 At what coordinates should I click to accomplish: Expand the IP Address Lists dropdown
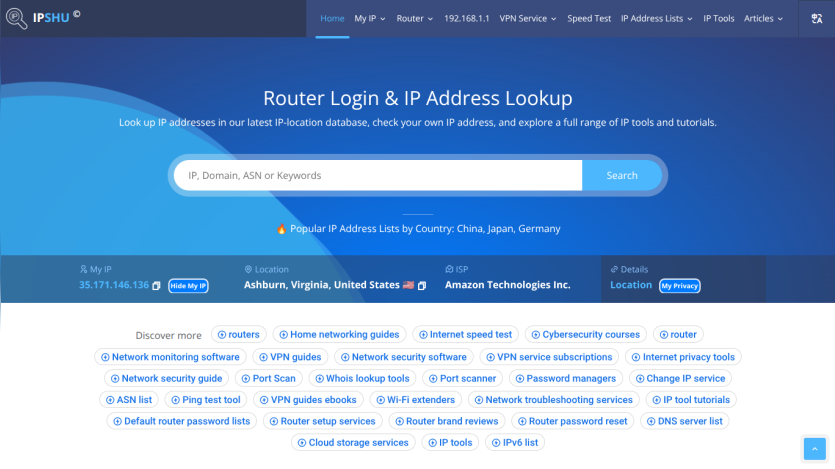pyautogui.click(x=657, y=19)
